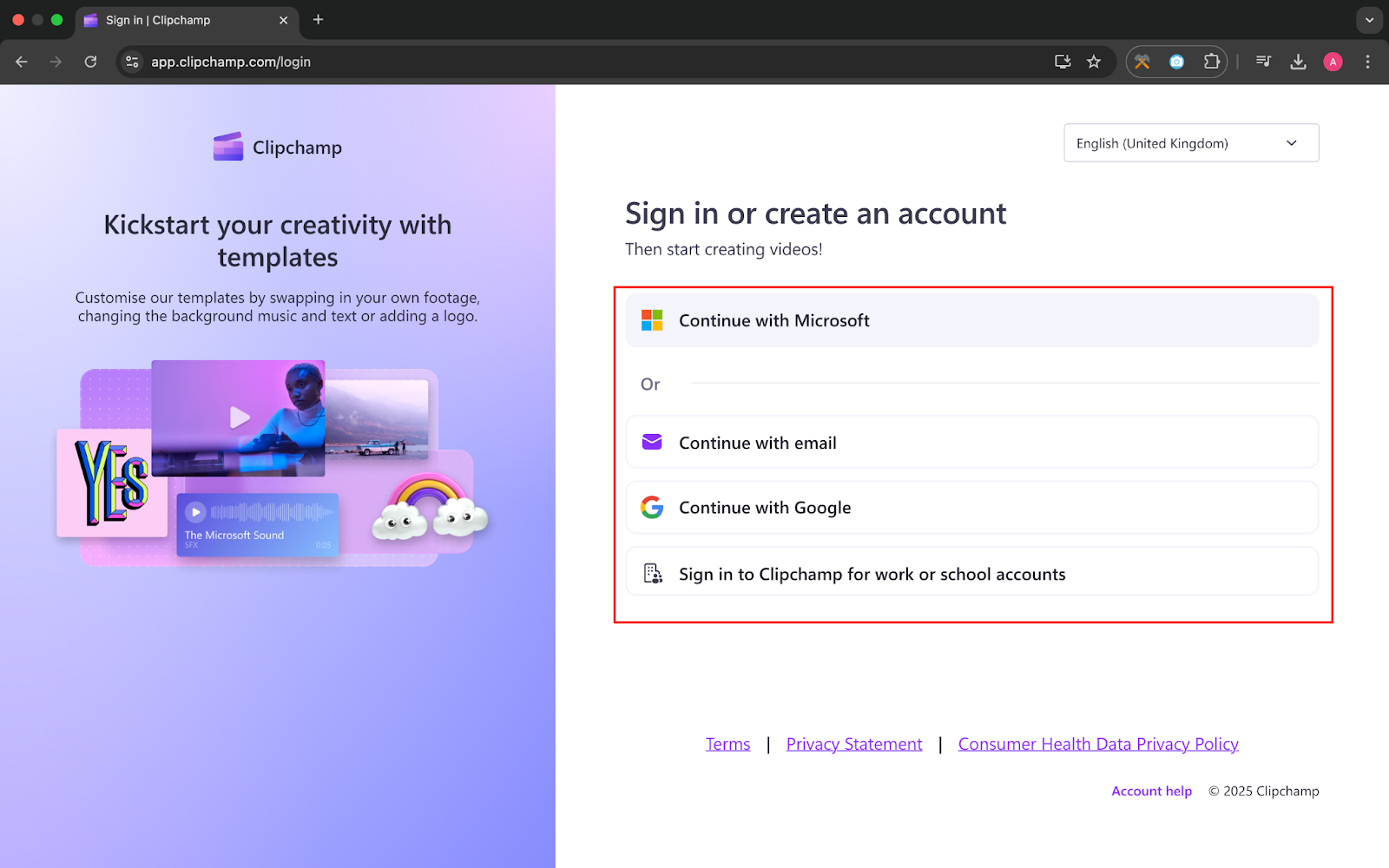Image resolution: width=1389 pixels, height=868 pixels.
Task: Expand the tab search chevron
Action: [x=1369, y=20]
